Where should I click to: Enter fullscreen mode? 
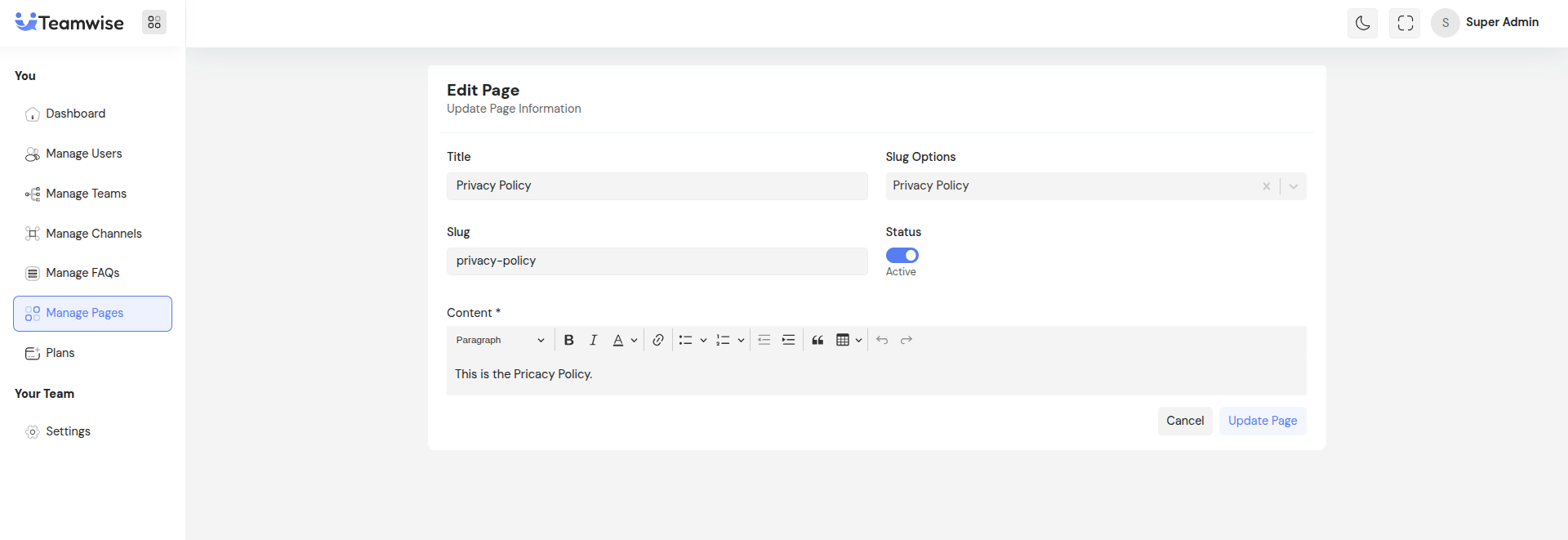[x=1405, y=23]
